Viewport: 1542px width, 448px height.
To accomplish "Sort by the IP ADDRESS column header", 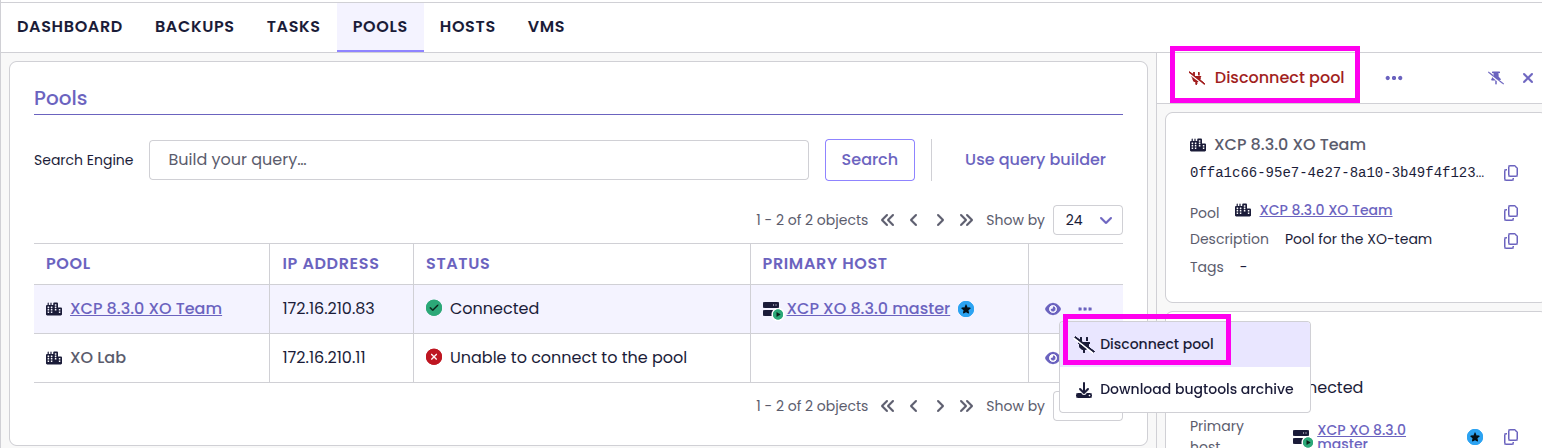I will (x=331, y=264).
